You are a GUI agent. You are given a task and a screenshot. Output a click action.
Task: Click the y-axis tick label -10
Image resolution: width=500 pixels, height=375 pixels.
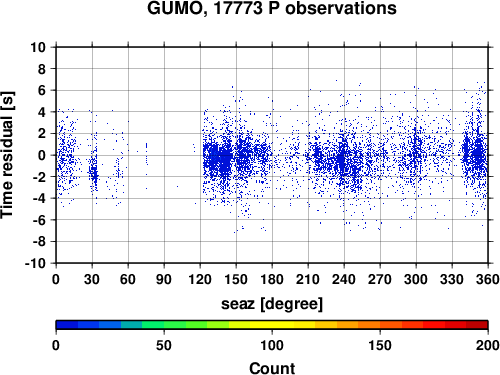pyautogui.click(x=35, y=263)
